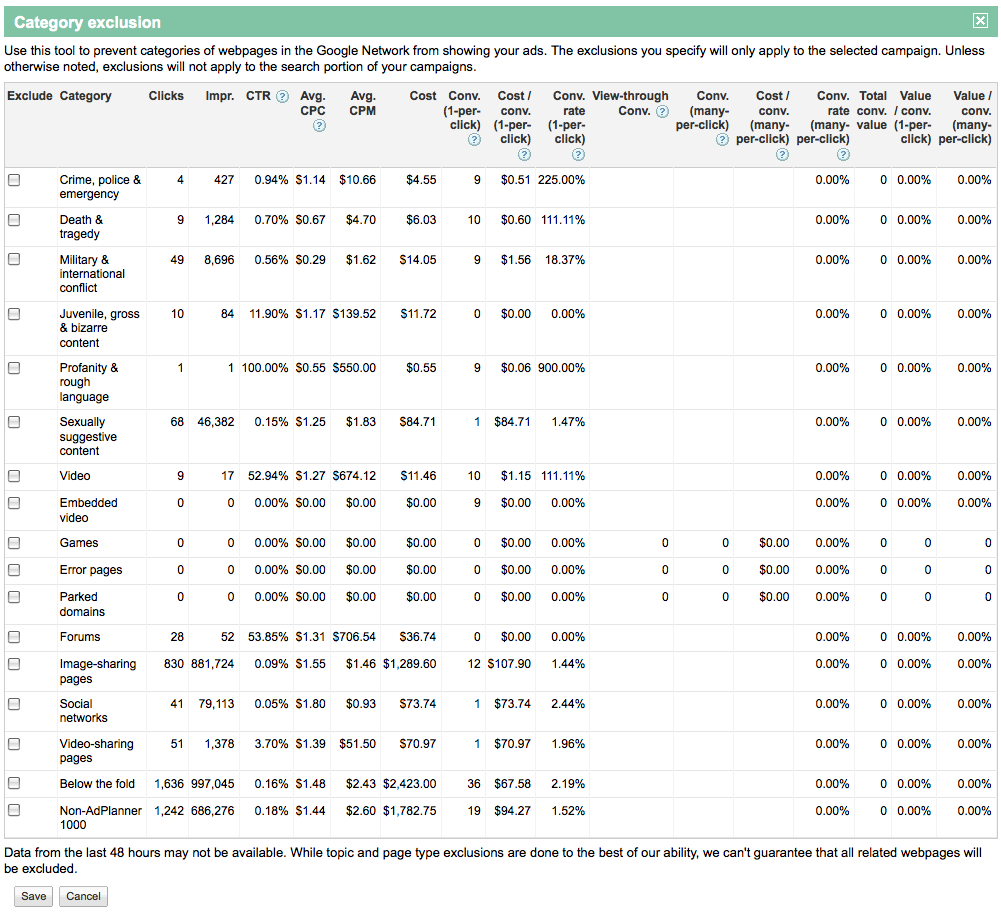
Task: Enable exclusion for Image-sharing pages
Action: click(x=14, y=664)
